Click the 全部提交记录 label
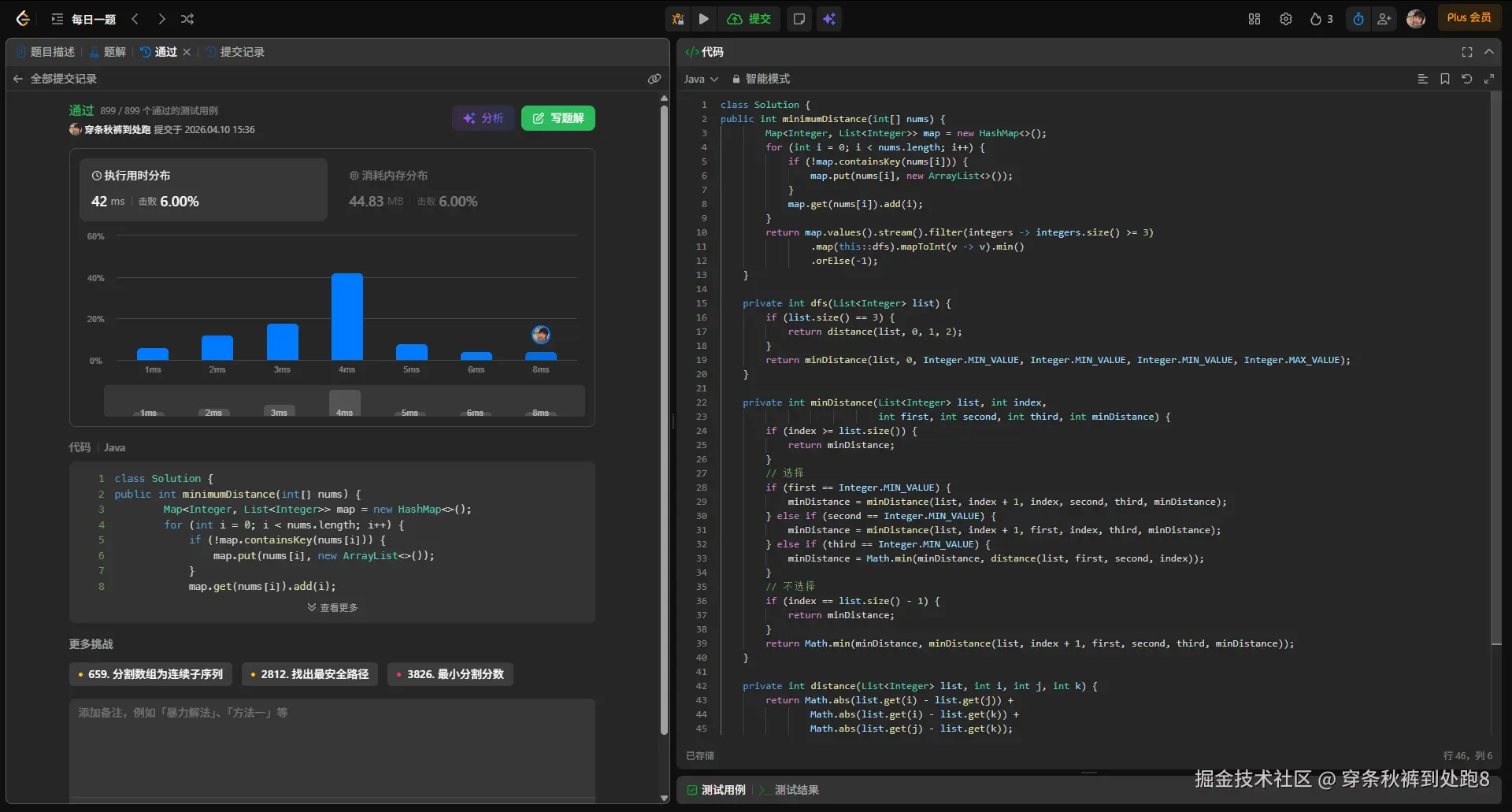Viewport: 1512px width, 812px height. (x=64, y=79)
